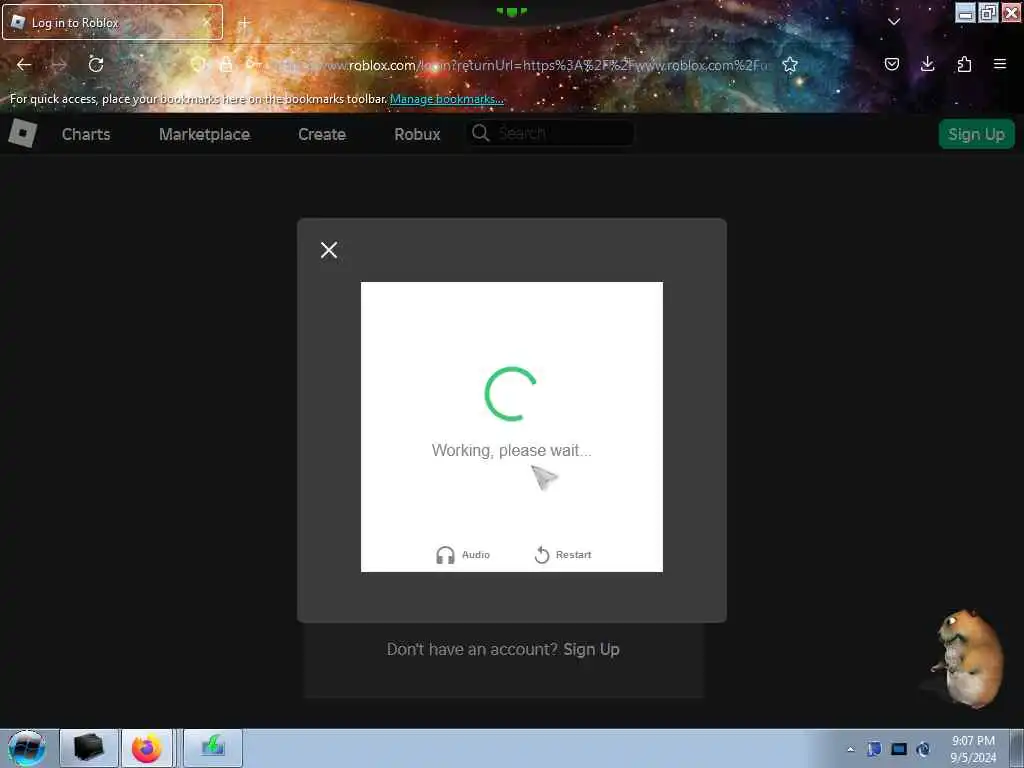The height and width of the screenshot is (768, 1024).
Task: Open a new browser tab
Action: pos(244,23)
